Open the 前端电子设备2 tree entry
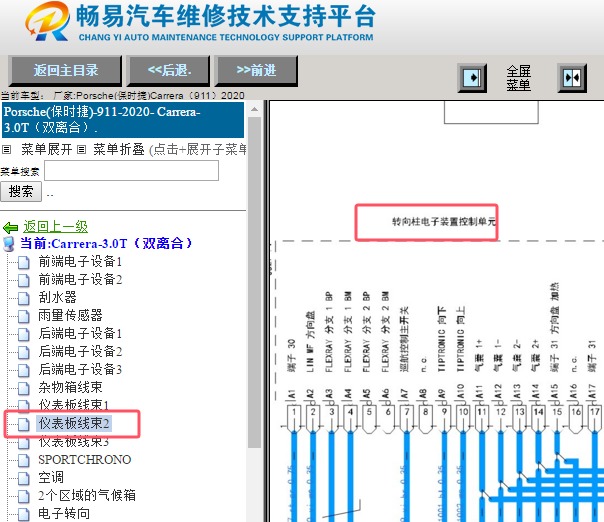Viewport: 604px width, 522px height. [80, 279]
